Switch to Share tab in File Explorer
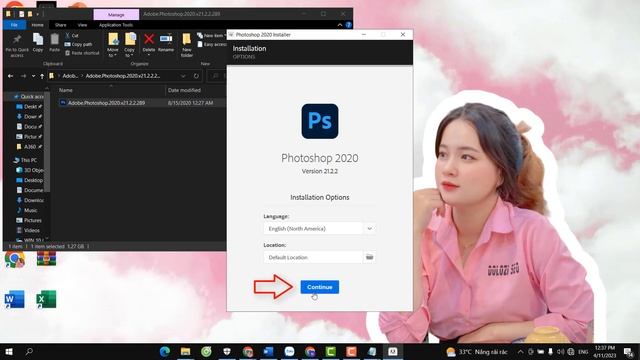The image size is (640, 360). pyautogui.click(x=60, y=25)
